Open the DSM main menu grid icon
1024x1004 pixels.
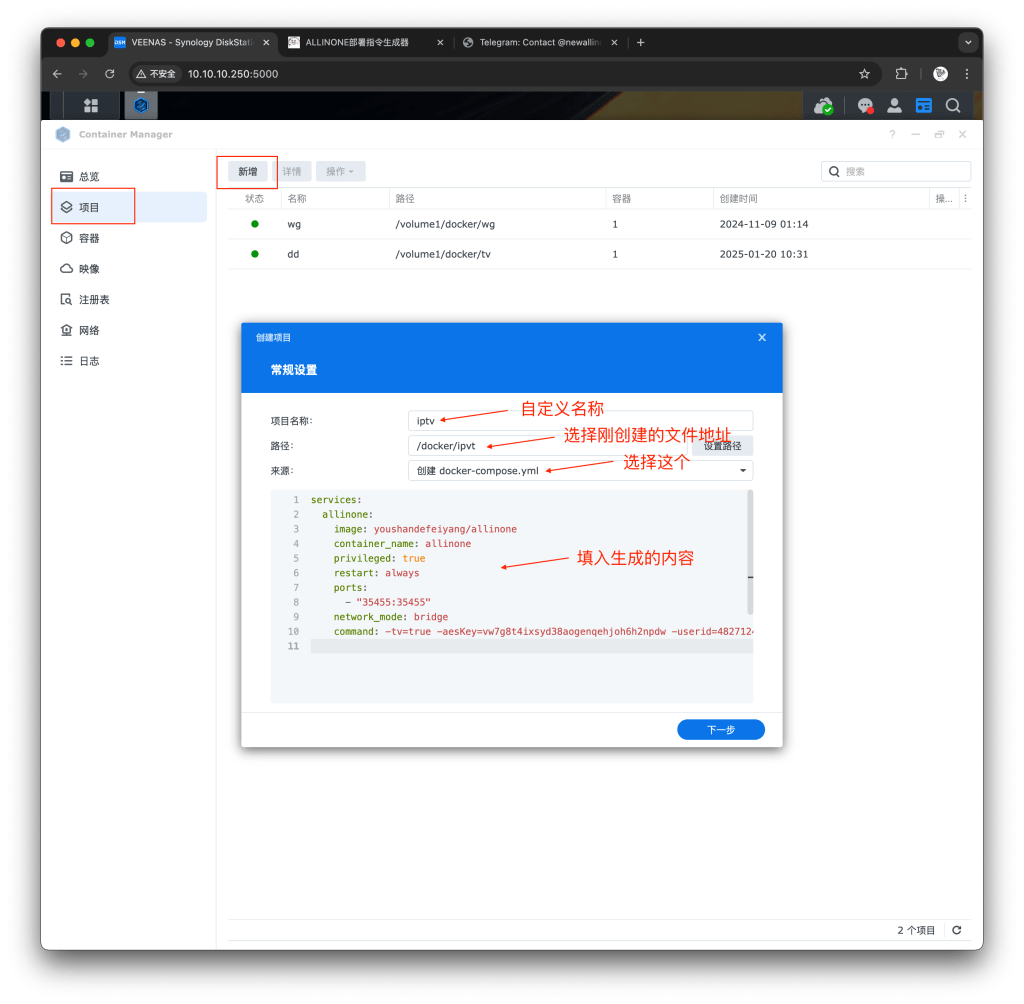point(91,105)
